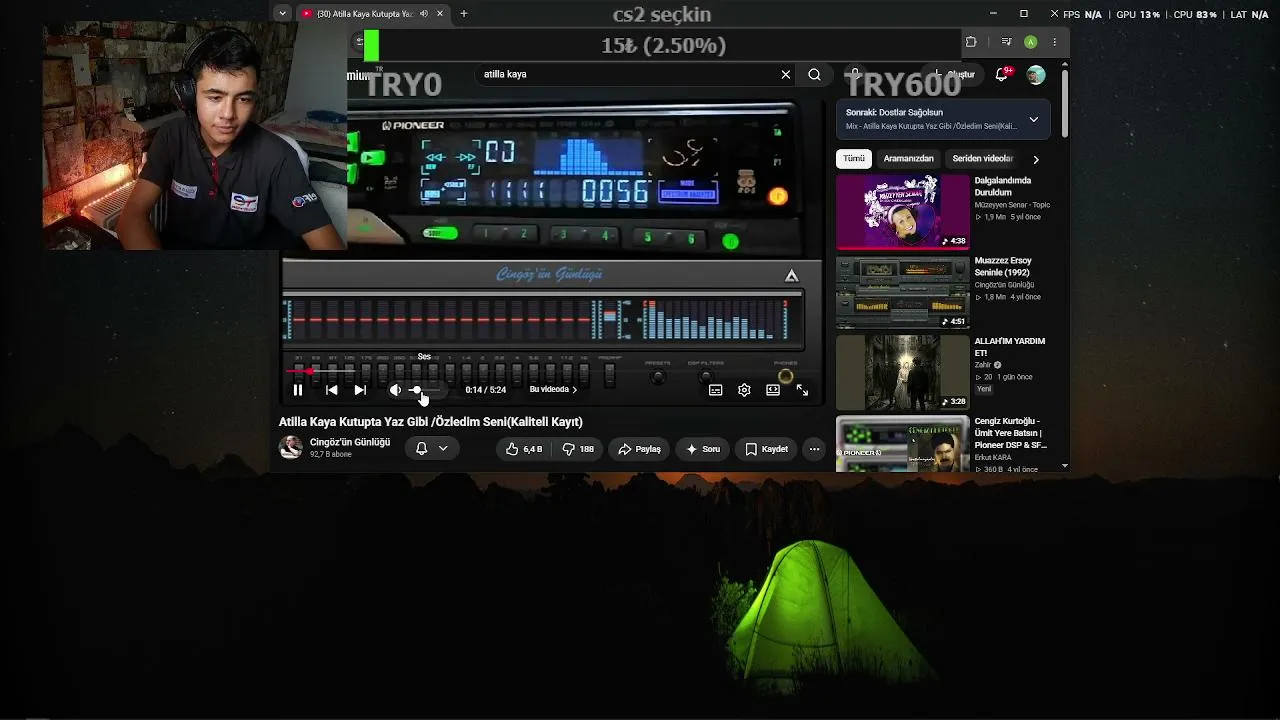The image size is (1280, 720).
Task: Open player settings gear
Action: [x=744, y=390]
